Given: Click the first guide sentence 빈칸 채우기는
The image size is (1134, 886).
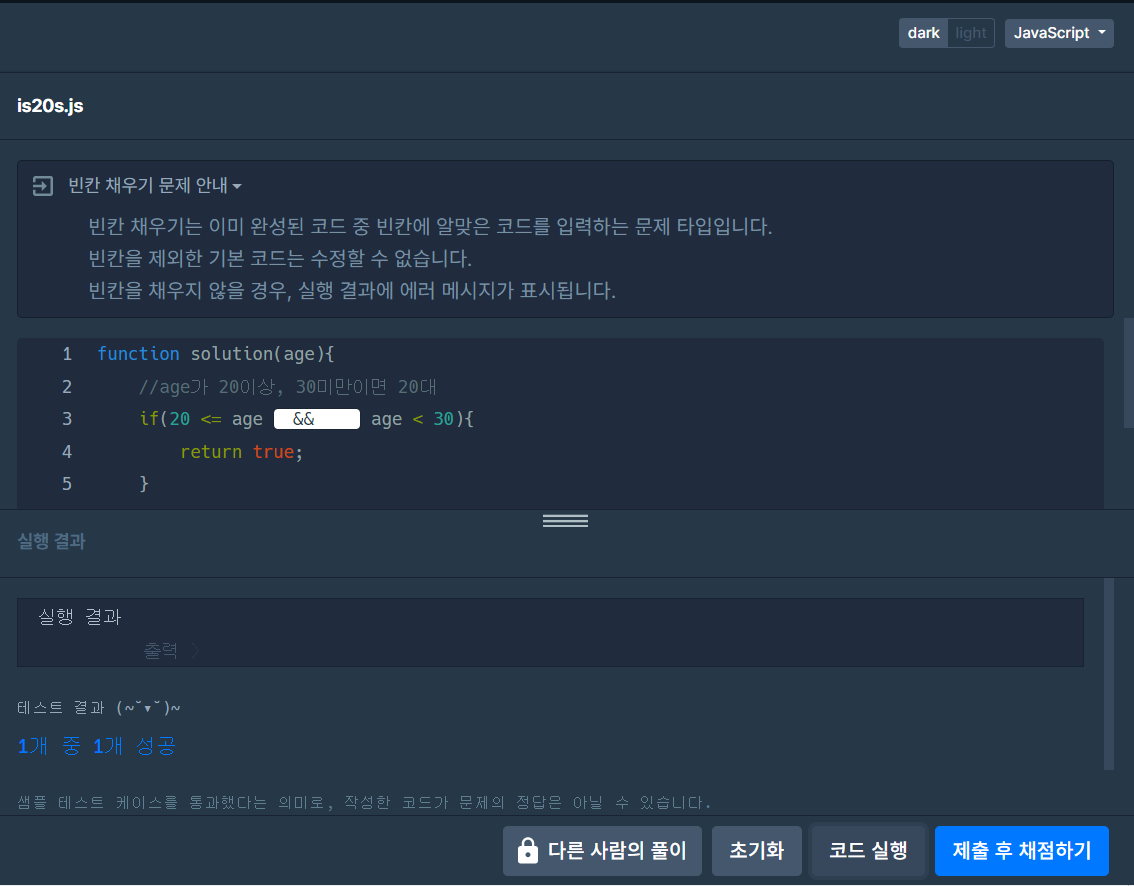Looking at the screenshot, I should (430, 226).
